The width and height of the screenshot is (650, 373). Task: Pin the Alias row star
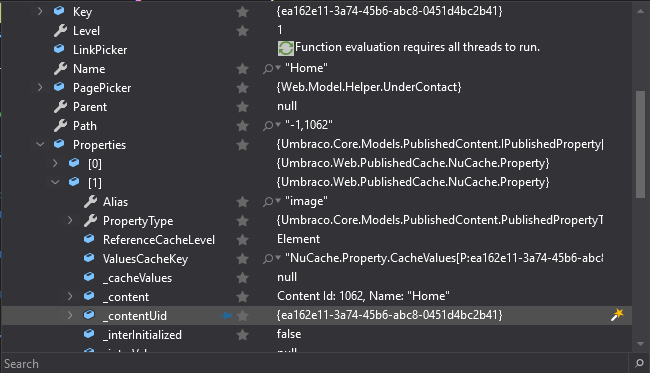tap(243, 202)
